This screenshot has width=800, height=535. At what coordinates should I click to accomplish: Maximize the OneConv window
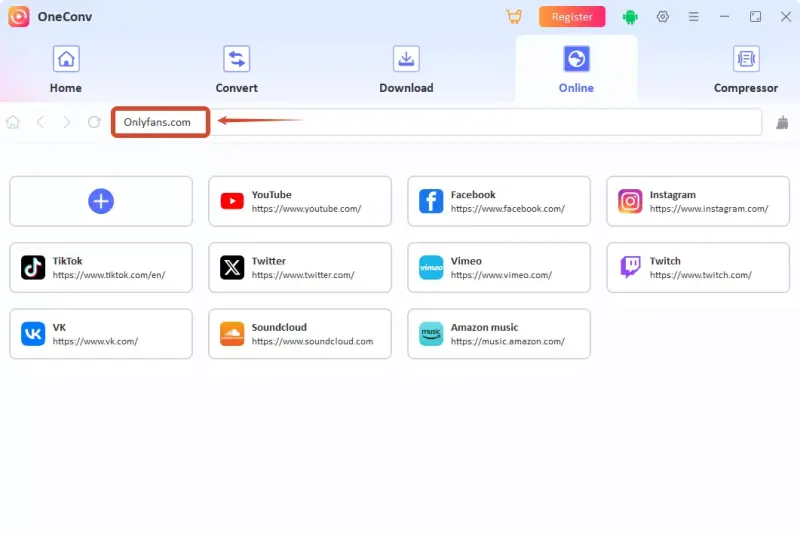coord(755,16)
